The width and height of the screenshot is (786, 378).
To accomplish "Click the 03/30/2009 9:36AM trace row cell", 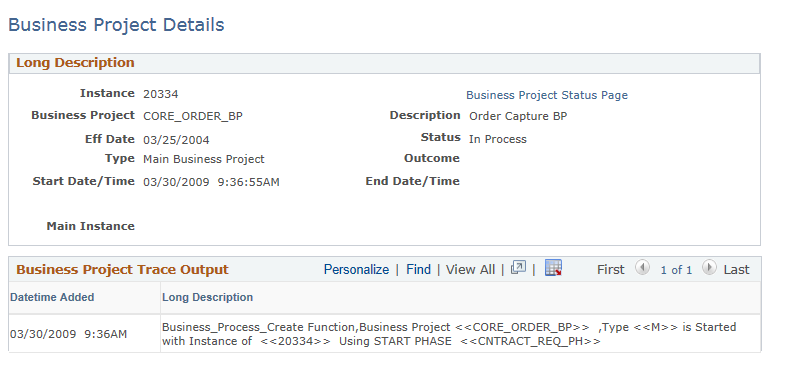I will pyautogui.click(x=69, y=334).
